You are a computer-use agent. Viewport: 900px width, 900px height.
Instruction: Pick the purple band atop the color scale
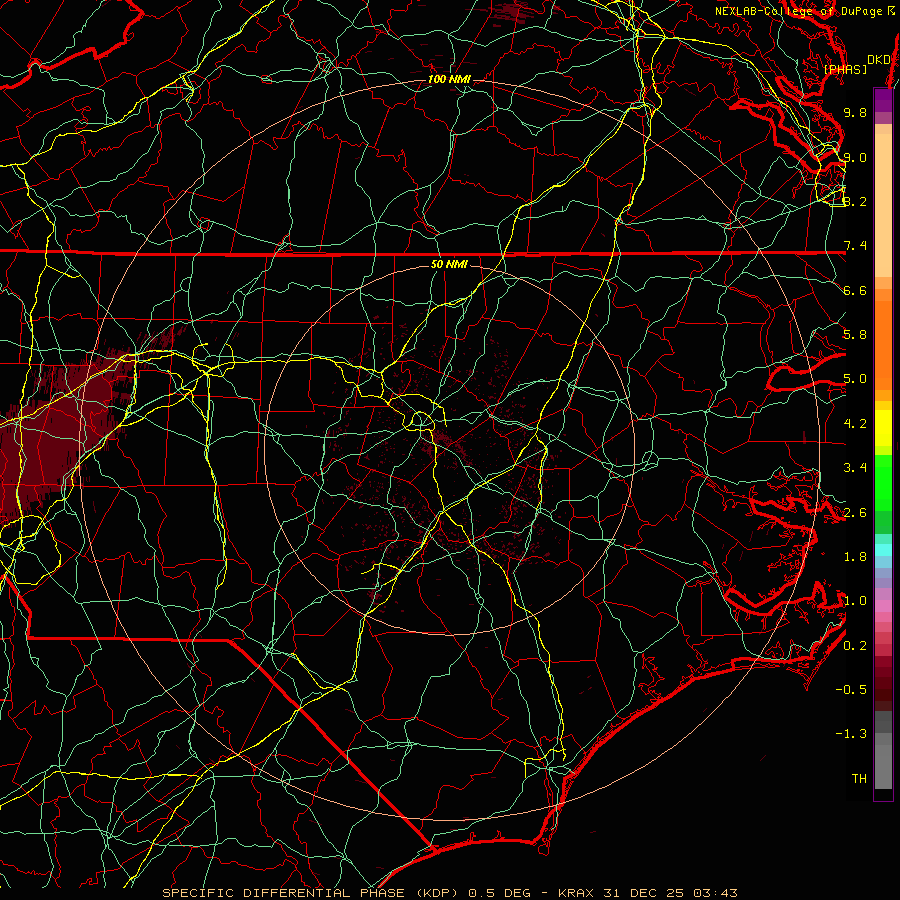883,100
